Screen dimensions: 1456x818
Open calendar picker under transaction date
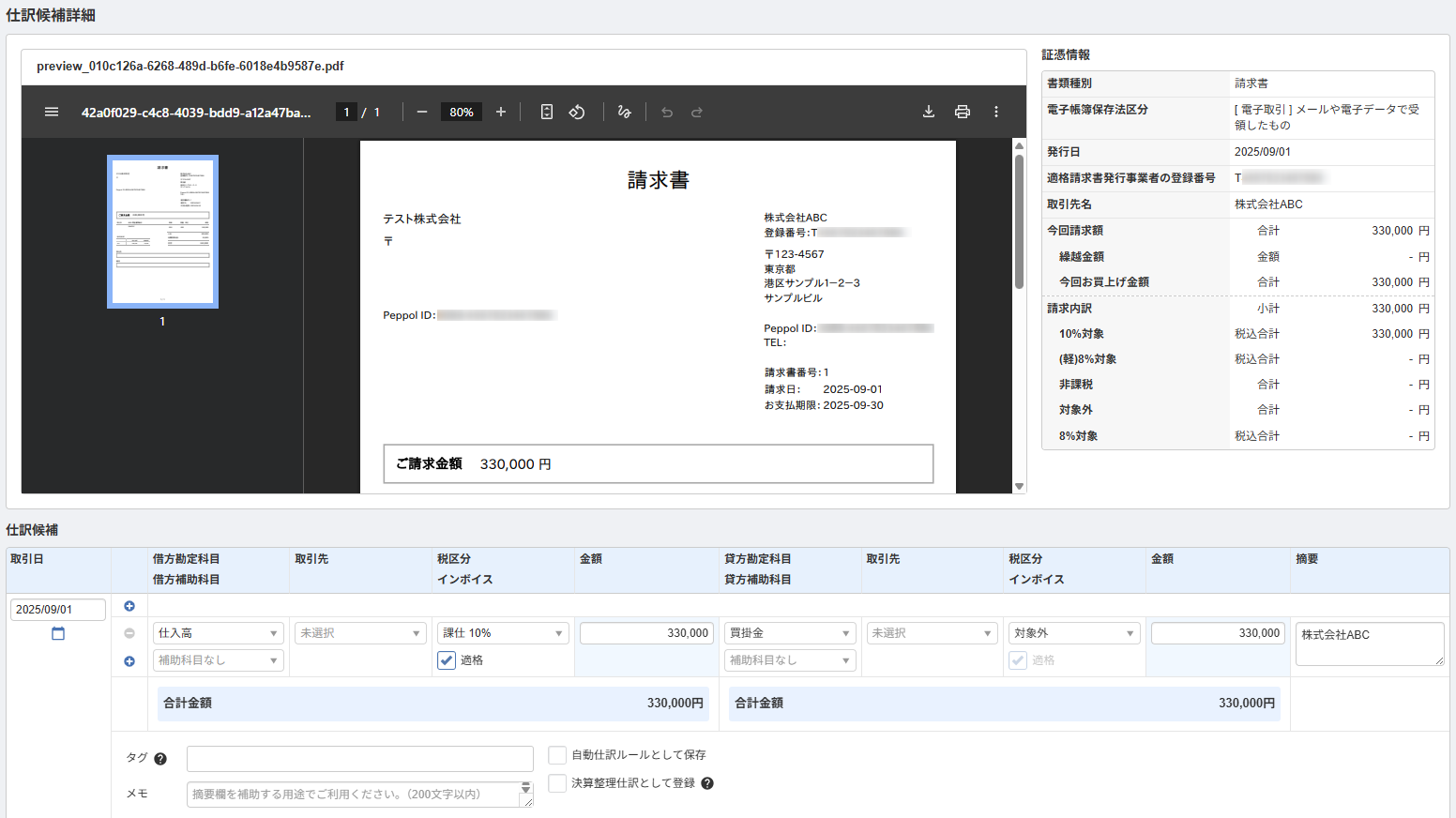point(58,634)
